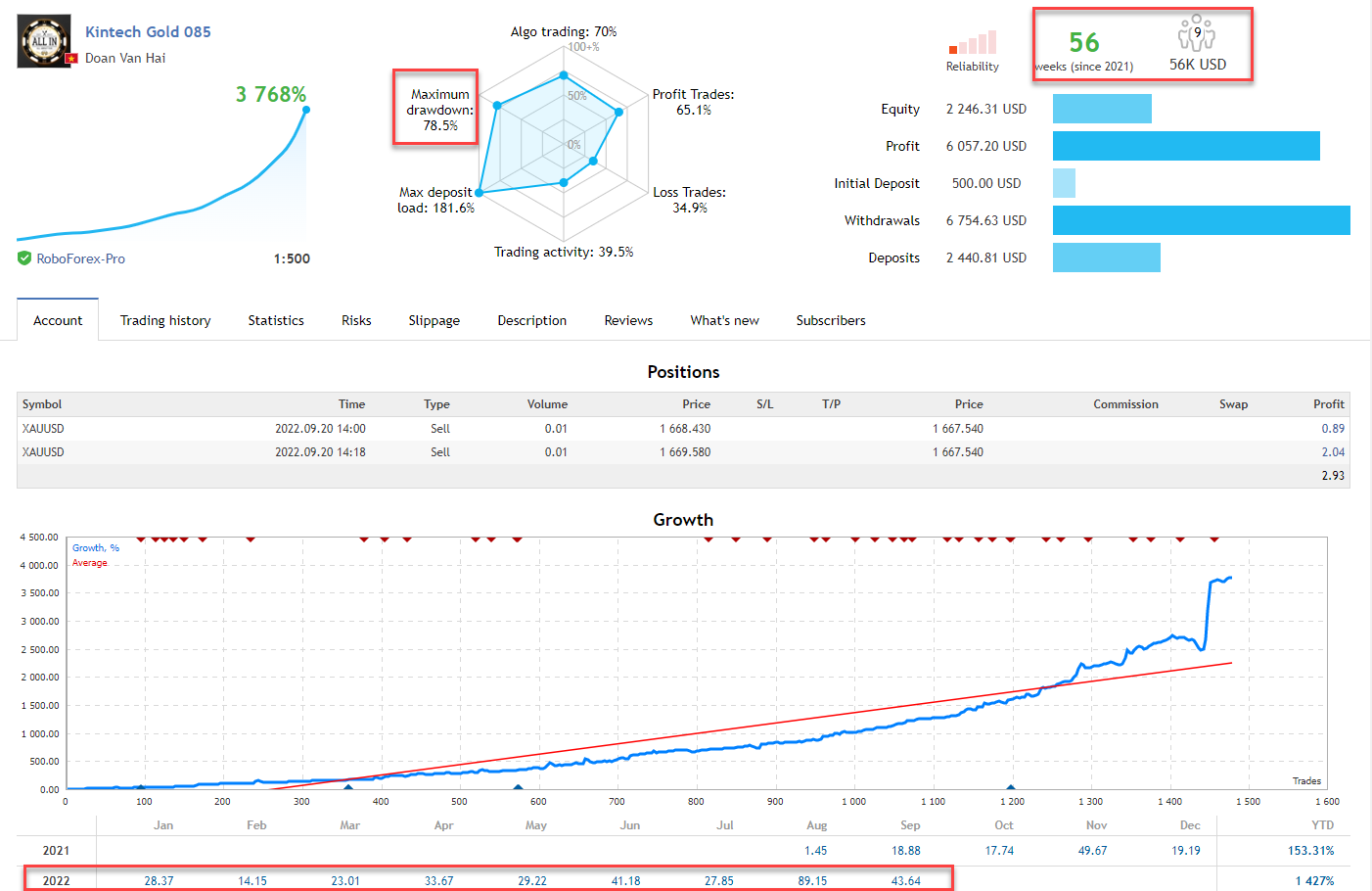Click the 1 668.430 price cell
The height and width of the screenshot is (891, 1372).
[x=685, y=429]
